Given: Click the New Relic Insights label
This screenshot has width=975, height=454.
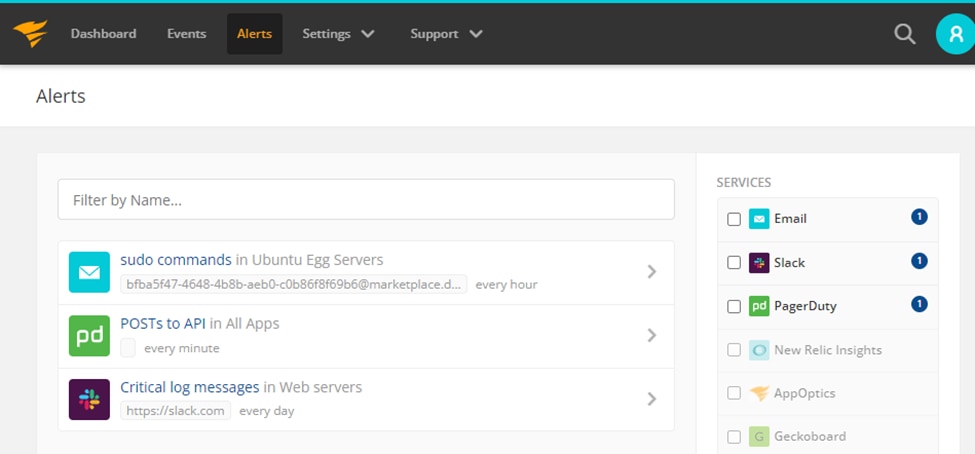Looking at the screenshot, I should click(828, 350).
